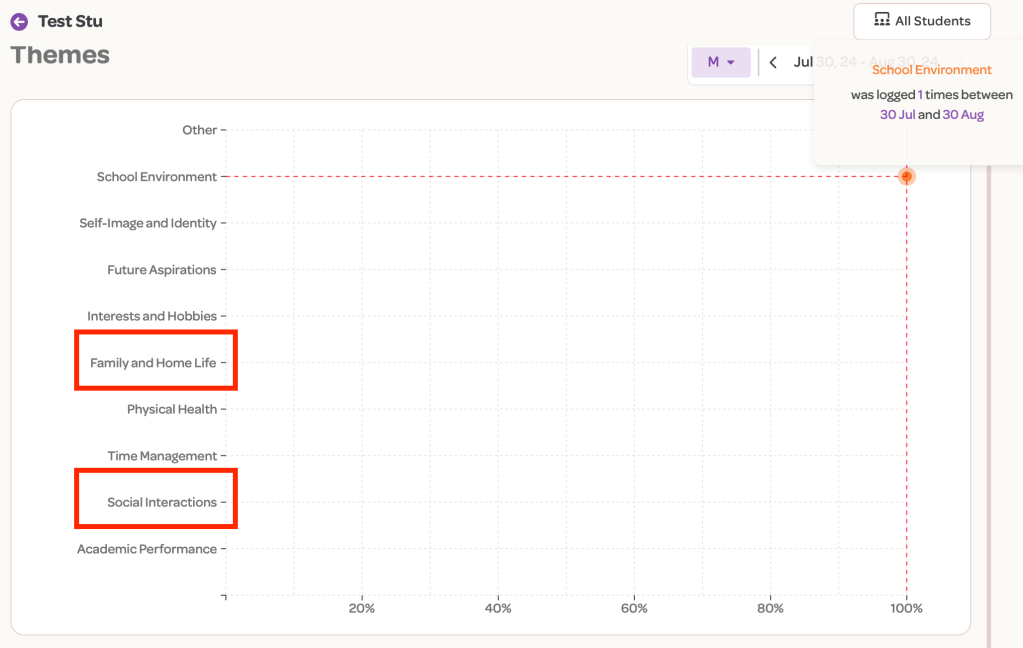Click the 30 Aug date in tooltip
This screenshot has width=1023, height=648.
click(x=963, y=115)
